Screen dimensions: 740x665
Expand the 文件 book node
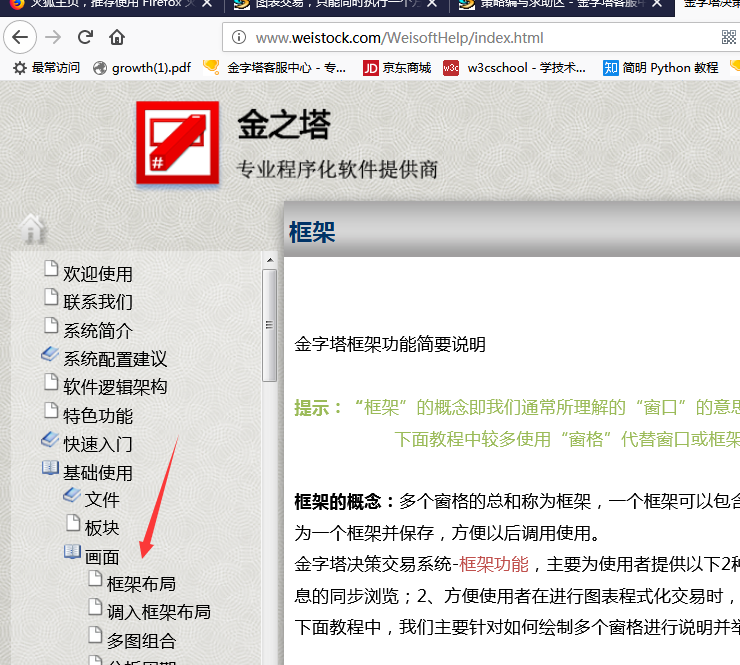pyautogui.click(x=102, y=499)
